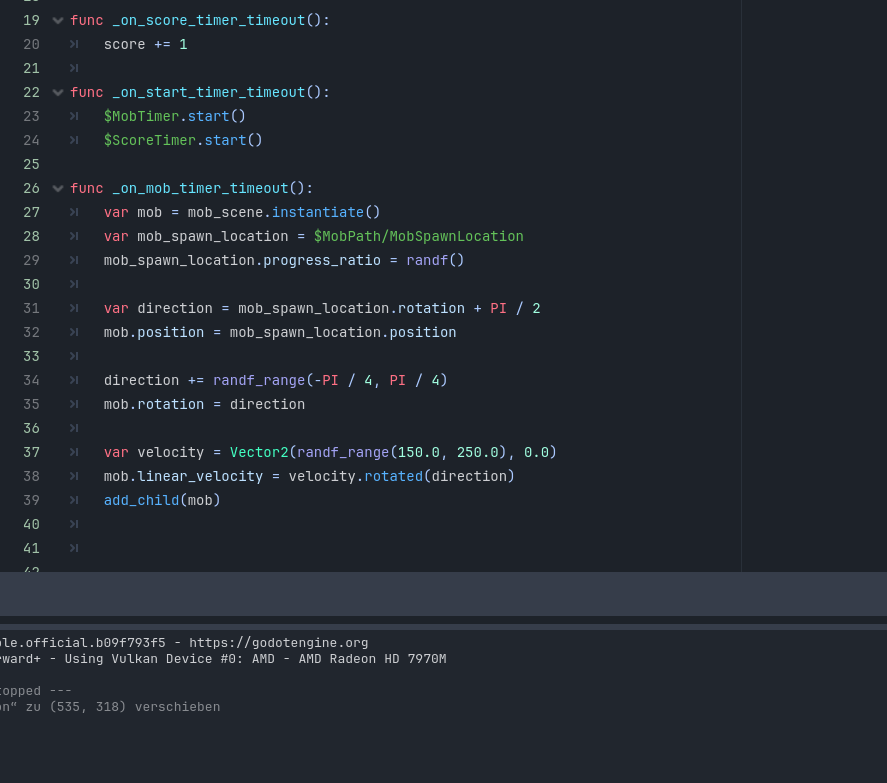The width and height of the screenshot is (887, 783).
Task: Click line number 37 in the gutter
Action: 31,452
